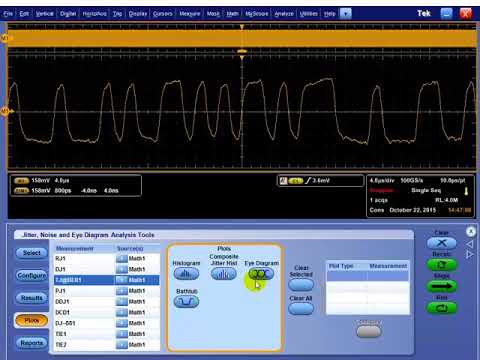
Task: Click the Clear Selected button
Action: (x=301, y=285)
